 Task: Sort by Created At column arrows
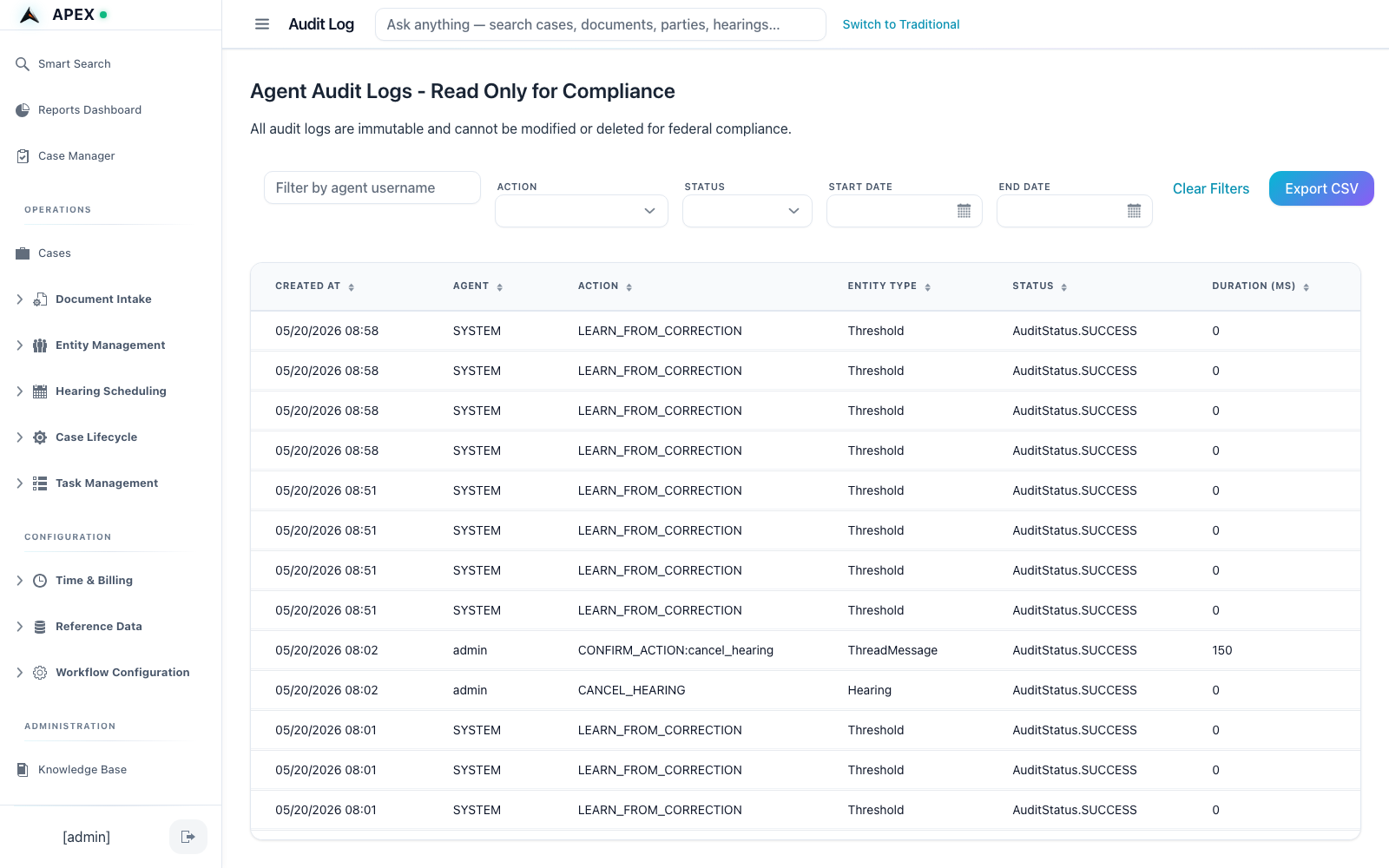coord(351,287)
